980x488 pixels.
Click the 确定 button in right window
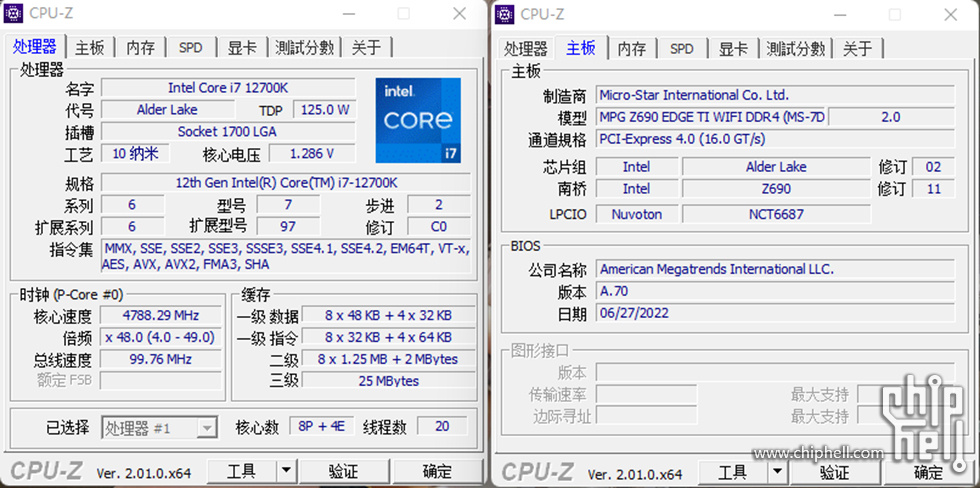click(929, 471)
